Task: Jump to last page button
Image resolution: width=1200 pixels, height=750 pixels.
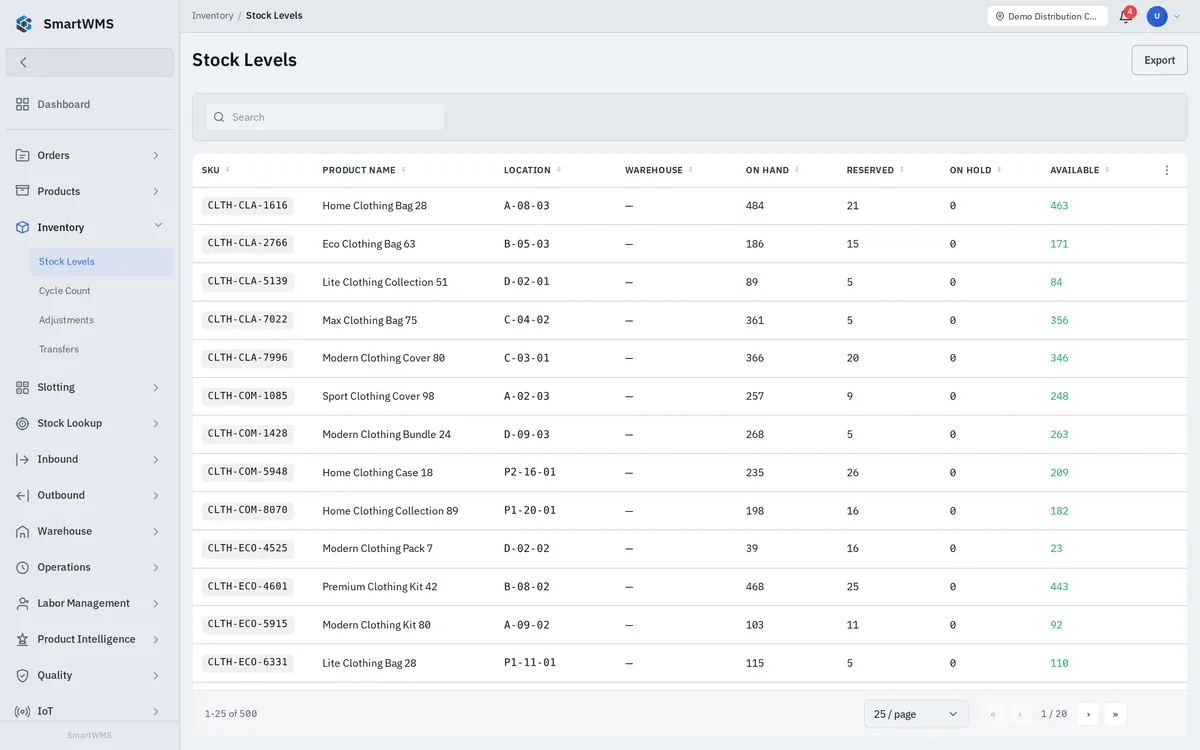Action: coord(1115,714)
